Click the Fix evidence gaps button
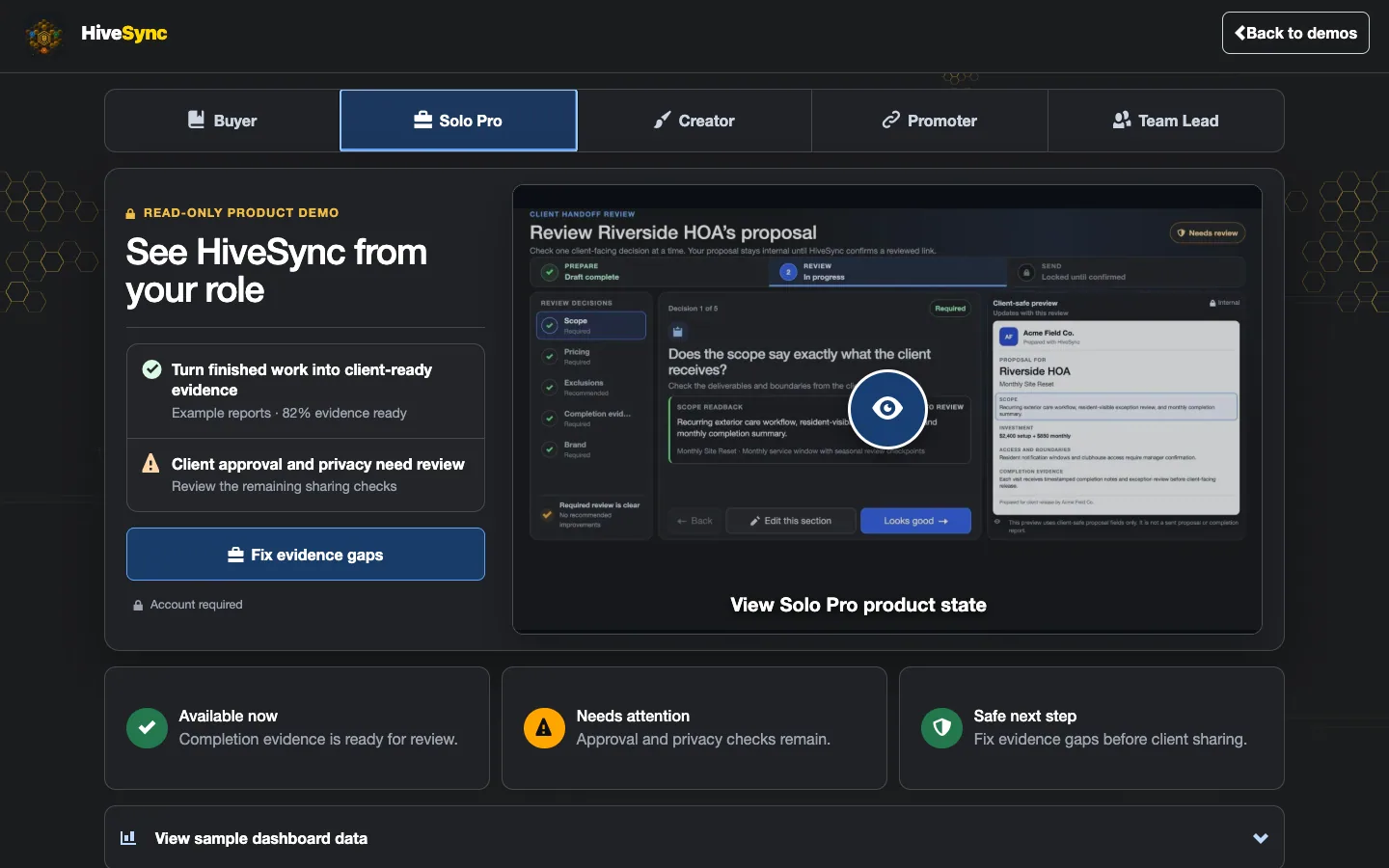This screenshot has height=868, width=1389. pos(306,555)
